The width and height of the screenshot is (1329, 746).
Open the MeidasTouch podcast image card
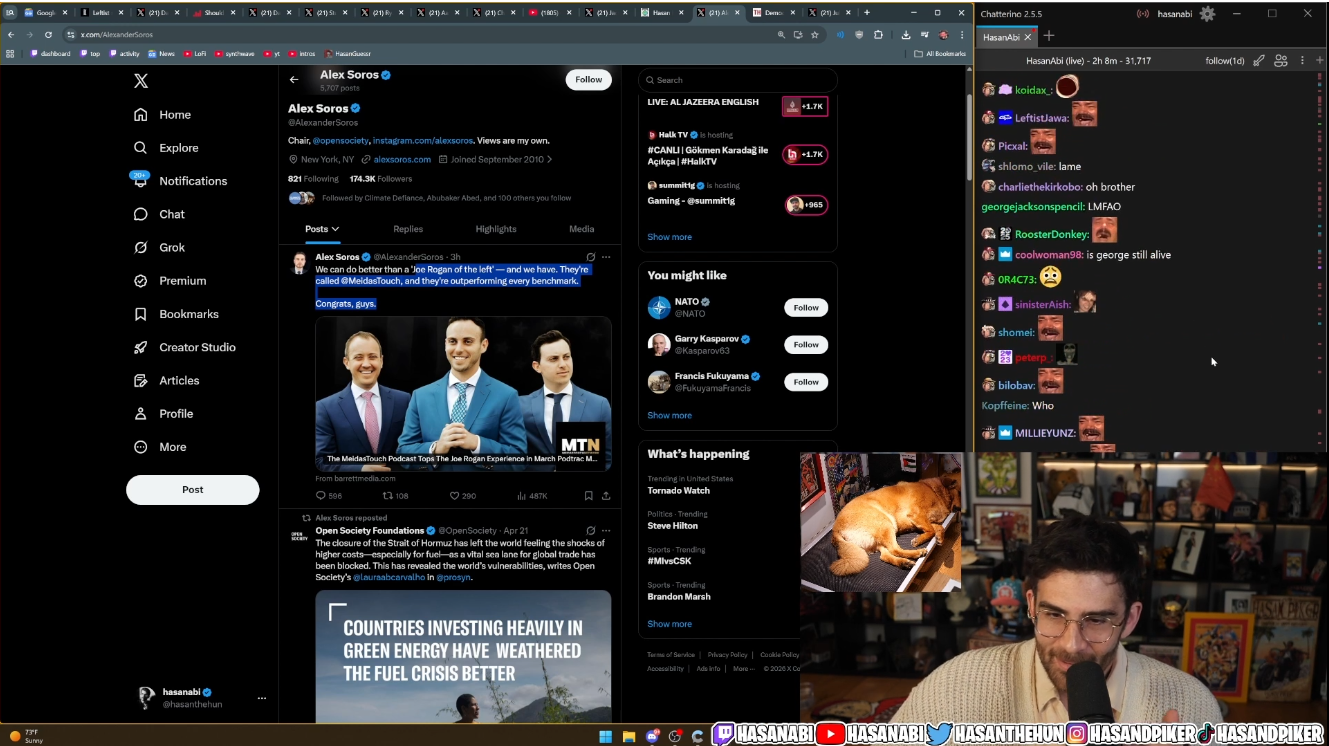click(x=463, y=394)
